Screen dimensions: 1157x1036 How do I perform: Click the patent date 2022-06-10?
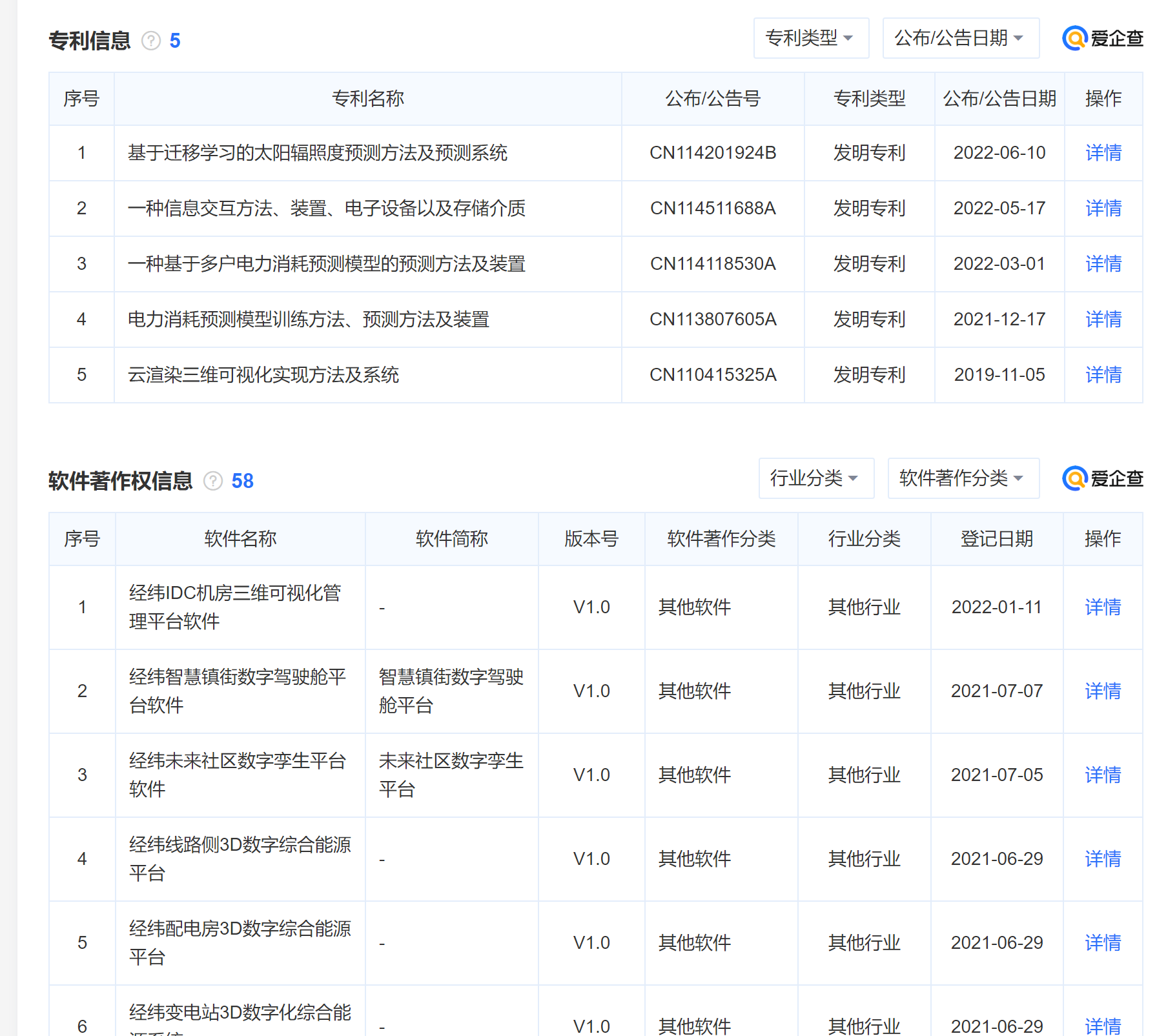(x=999, y=153)
